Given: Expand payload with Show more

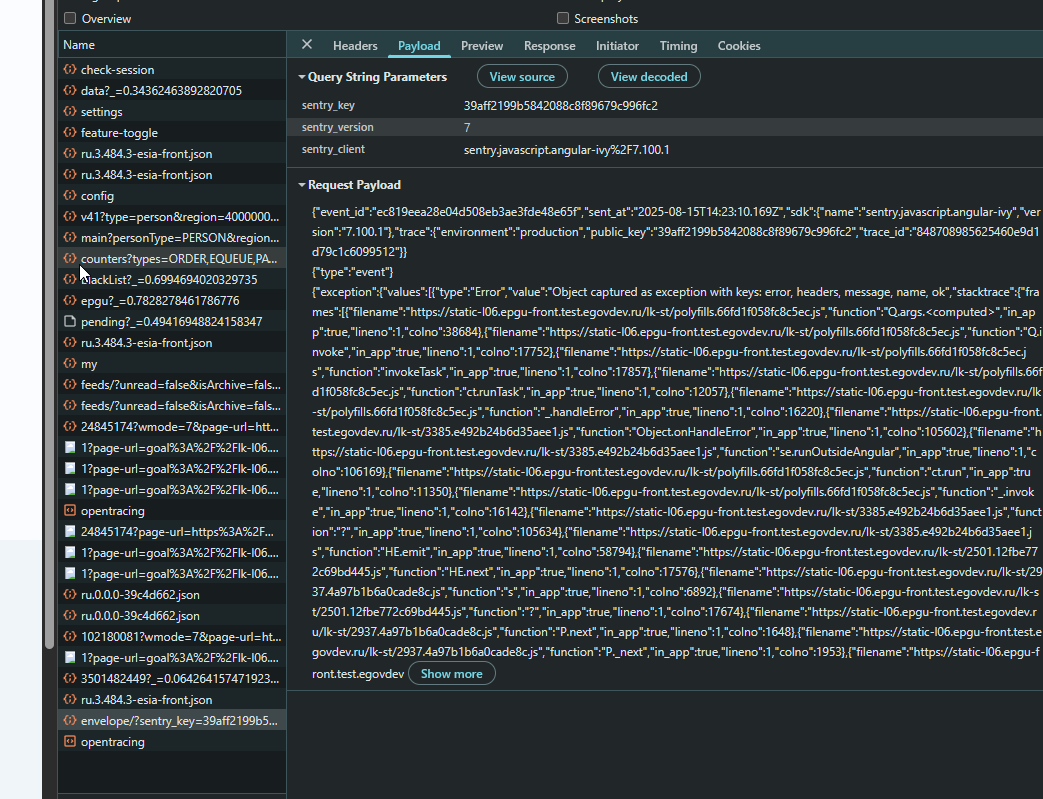Looking at the screenshot, I should (452, 673).
